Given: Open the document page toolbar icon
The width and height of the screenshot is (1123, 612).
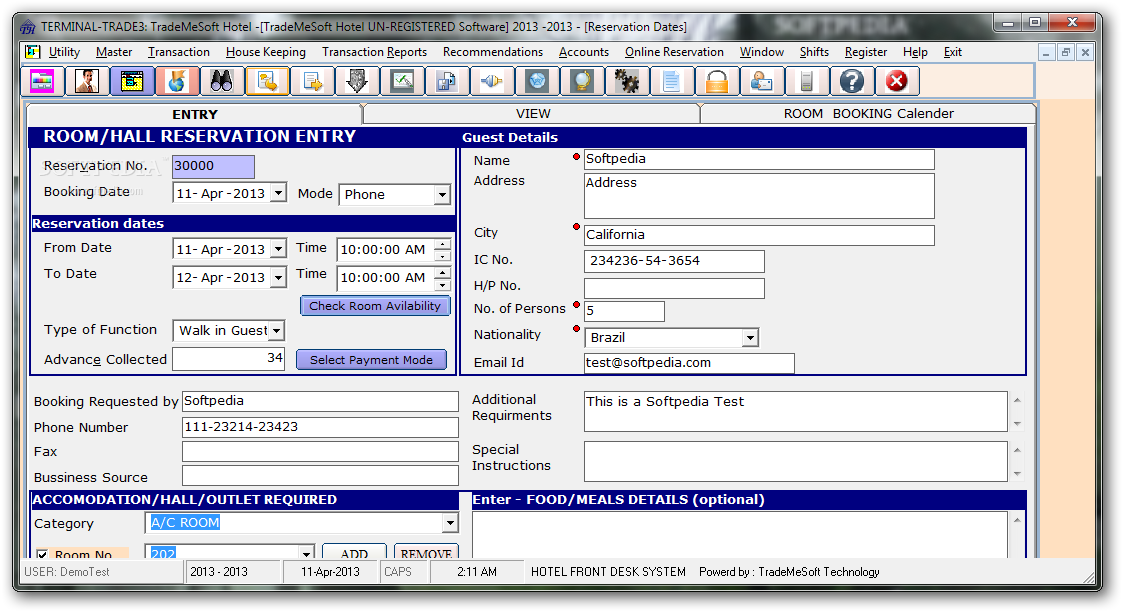Looking at the screenshot, I should click(x=672, y=82).
